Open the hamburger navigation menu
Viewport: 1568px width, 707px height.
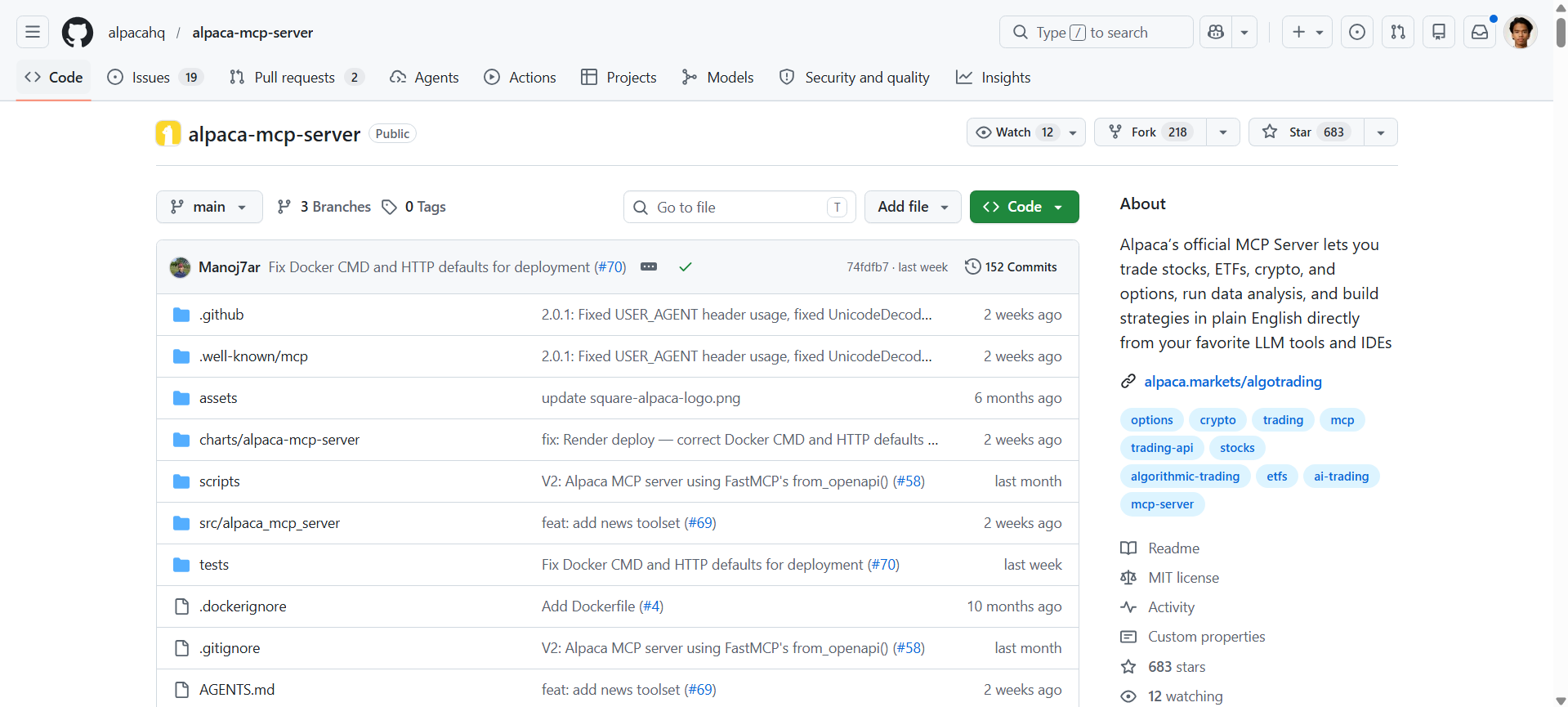33,32
